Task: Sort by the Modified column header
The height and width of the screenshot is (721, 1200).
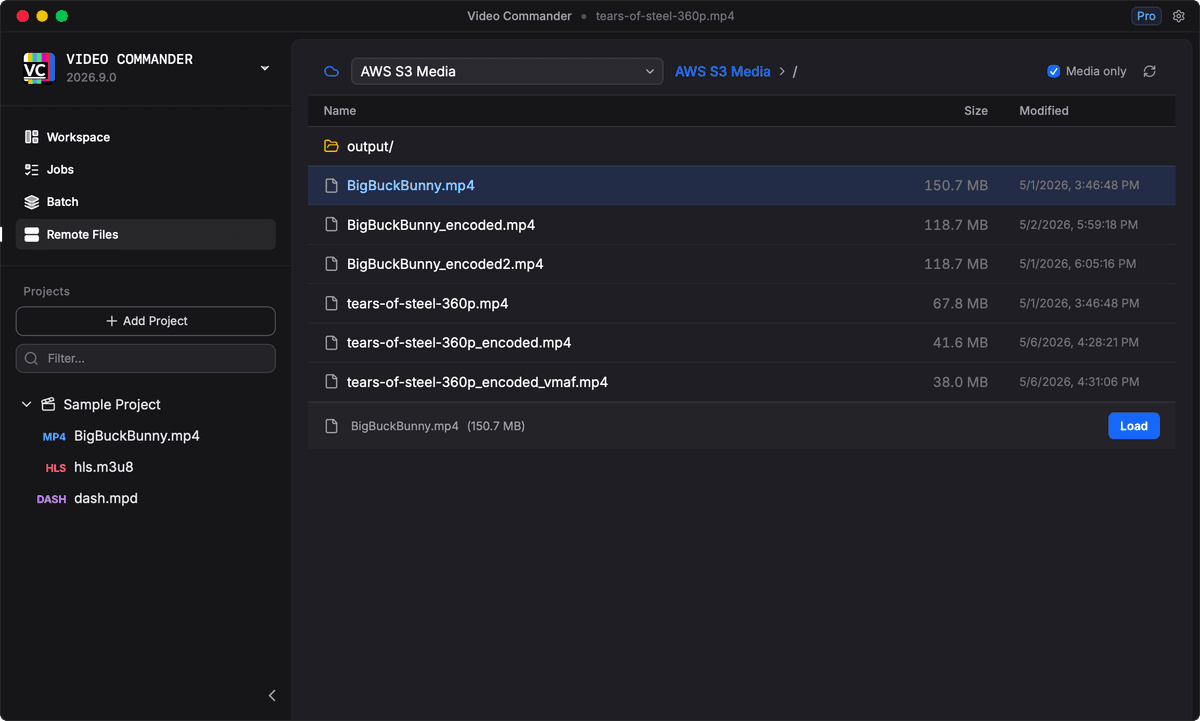Action: [1044, 111]
